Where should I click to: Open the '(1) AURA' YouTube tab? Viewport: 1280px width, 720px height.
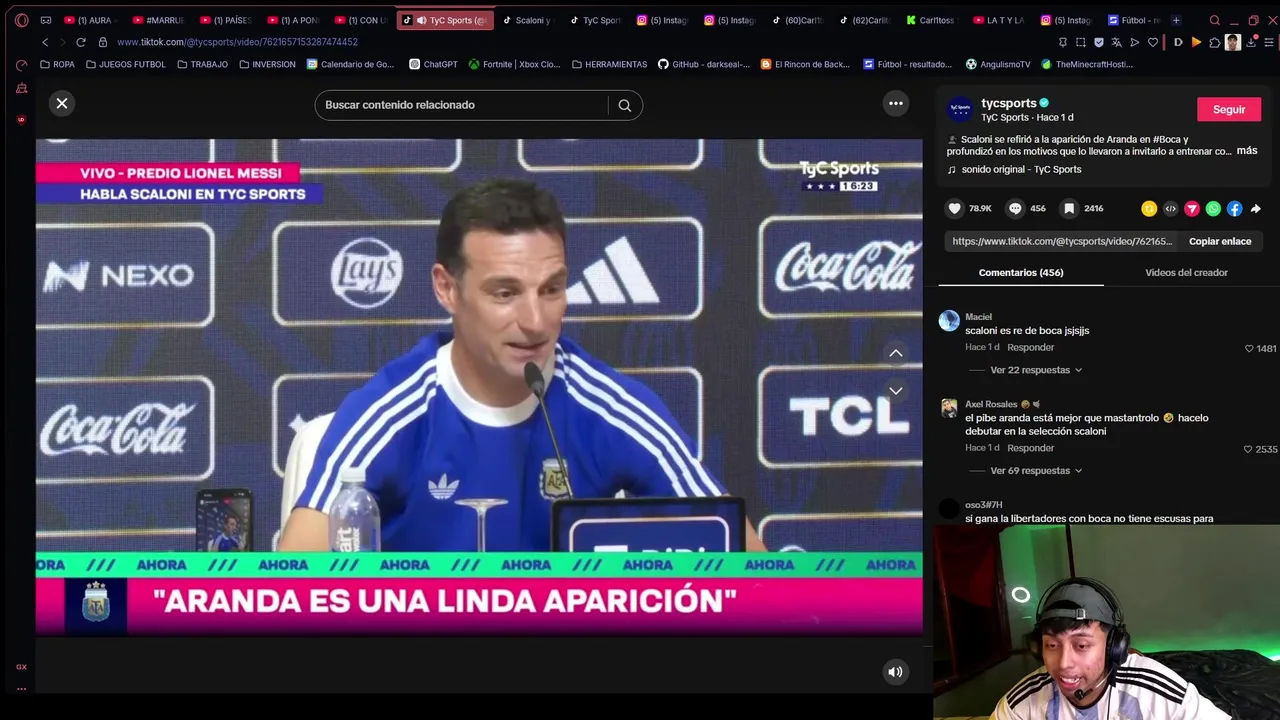89,20
